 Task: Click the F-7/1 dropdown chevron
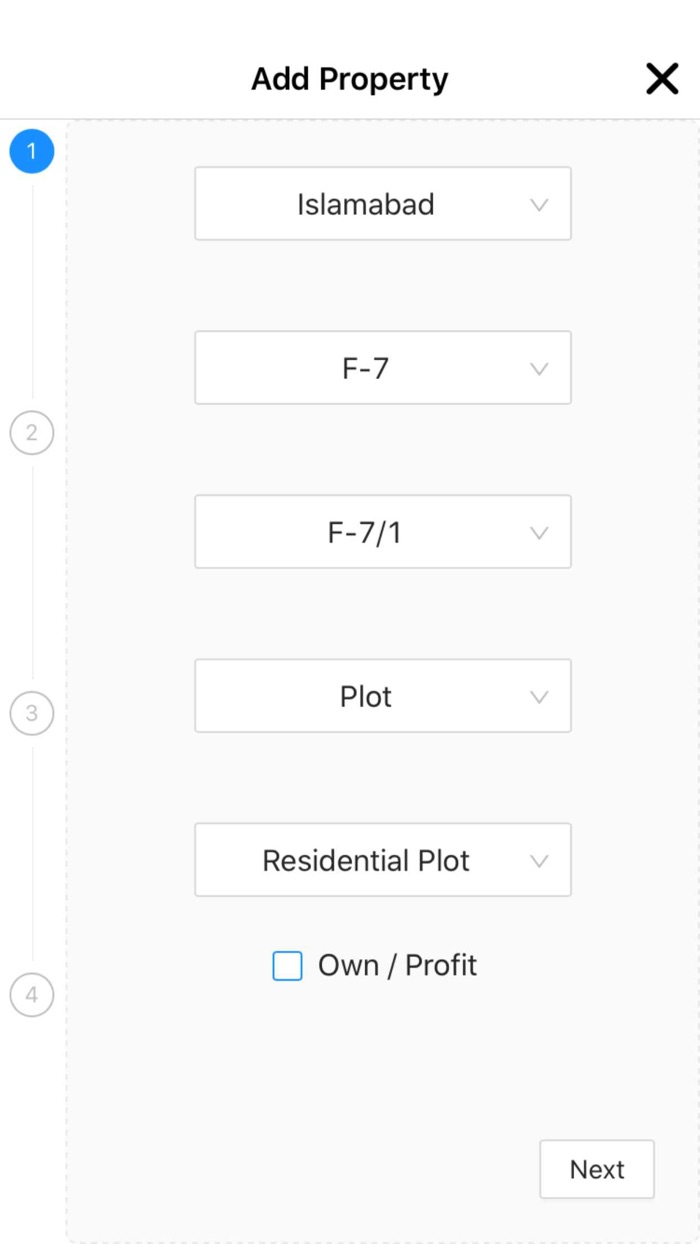tap(539, 532)
